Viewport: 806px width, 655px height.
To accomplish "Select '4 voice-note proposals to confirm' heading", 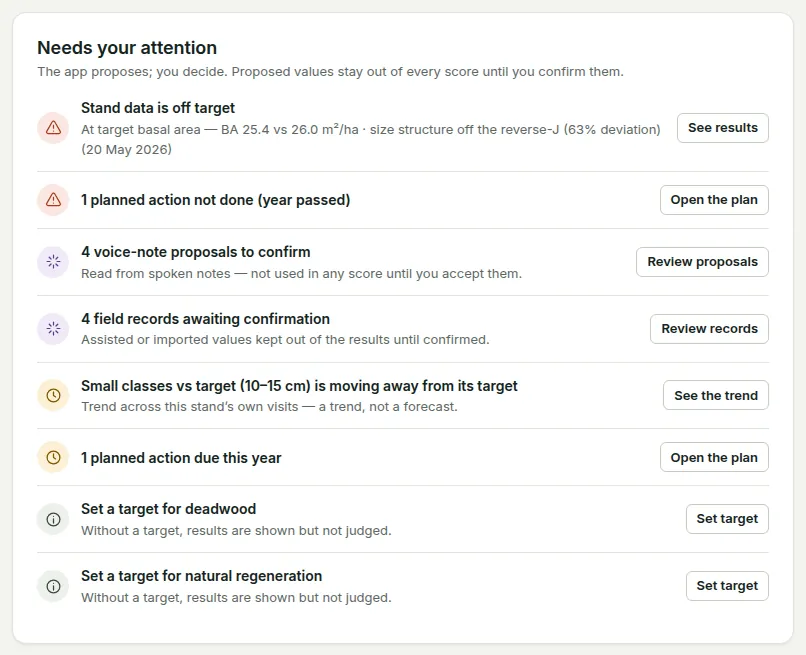I will [x=196, y=252].
